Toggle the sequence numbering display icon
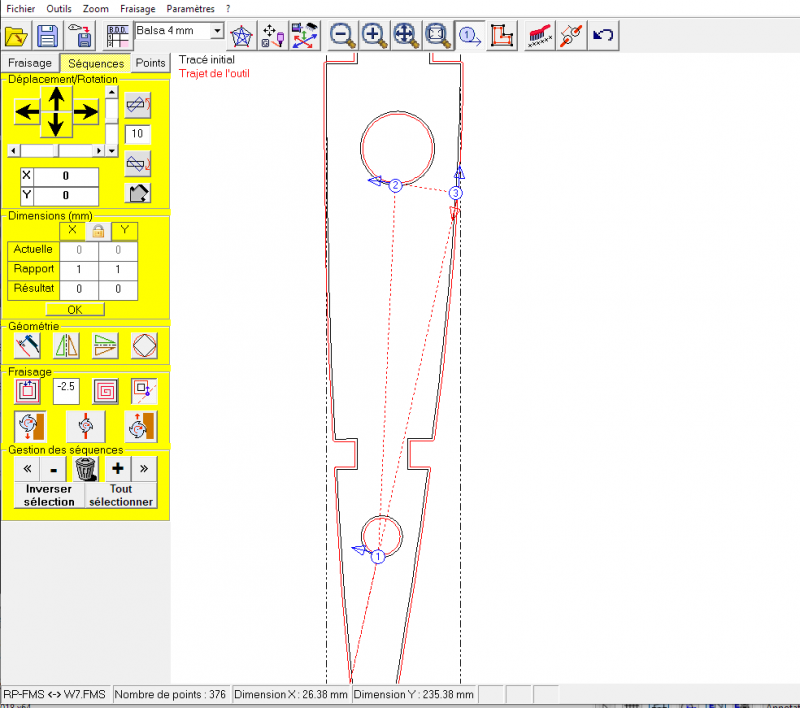800x708 pixels. pos(469,36)
